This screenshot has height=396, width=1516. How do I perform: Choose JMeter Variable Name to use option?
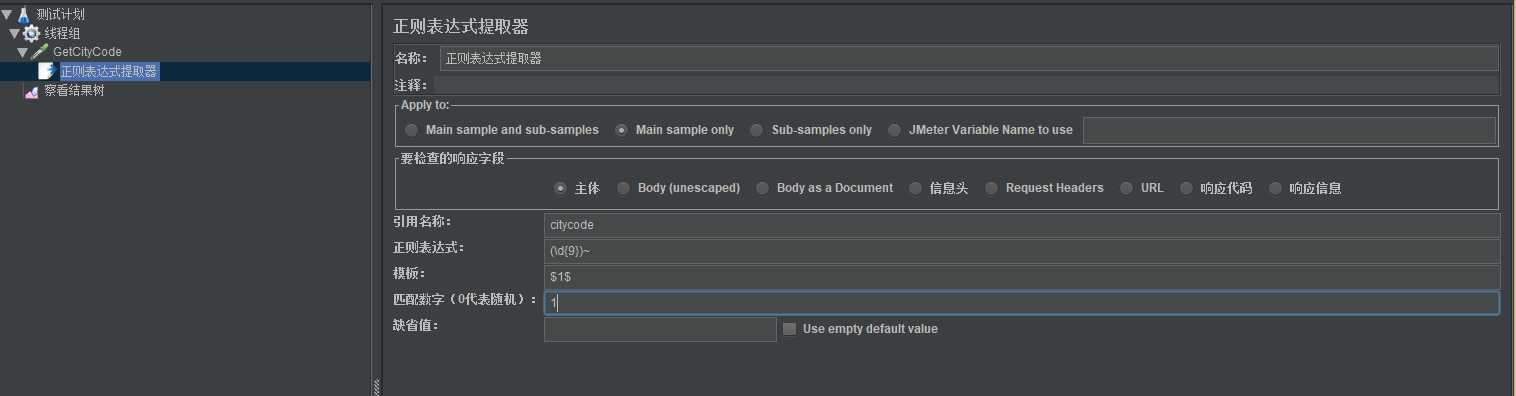pos(894,130)
